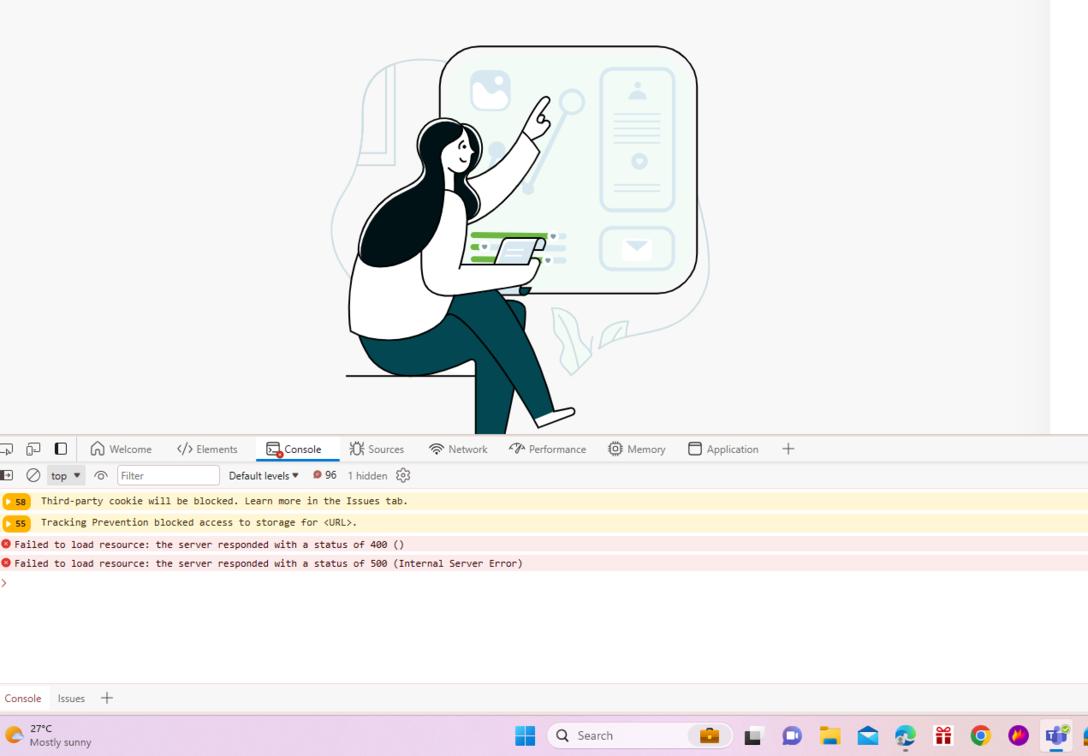Click the 96 issues counter badge

click(325, 476)
